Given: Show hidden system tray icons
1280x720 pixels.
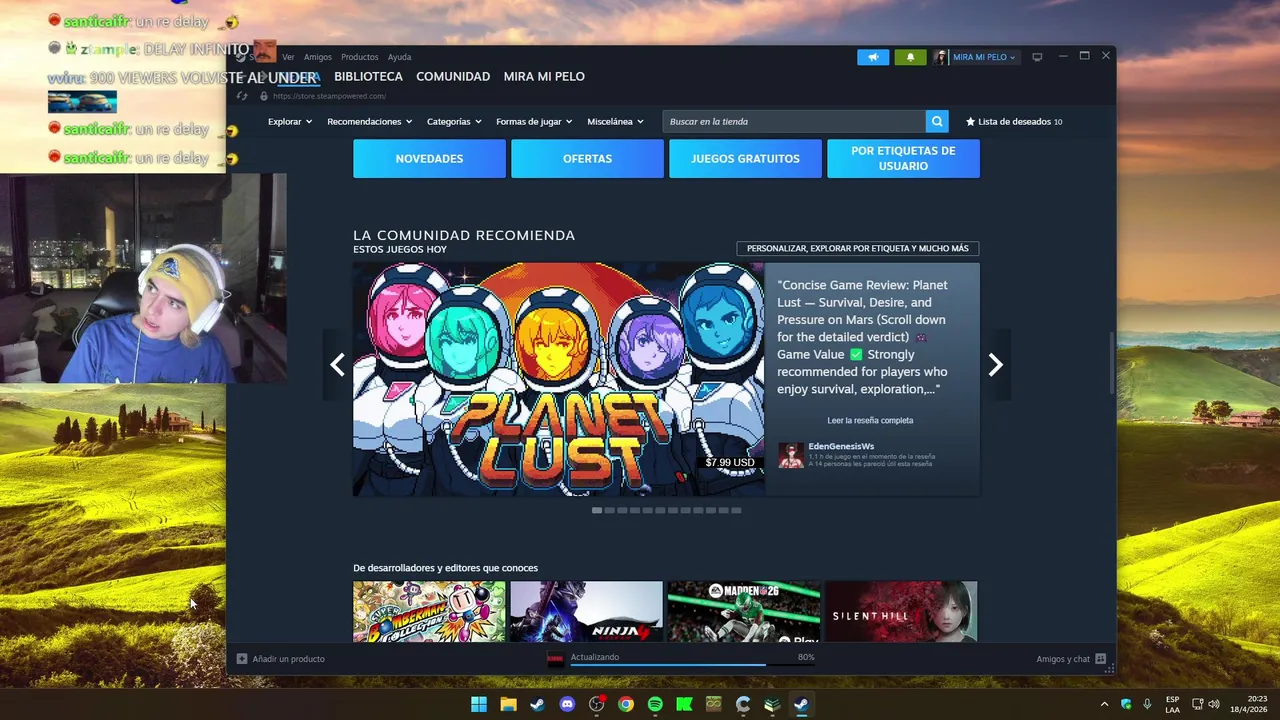Looking at the screenshot, I should (1104, 704).
